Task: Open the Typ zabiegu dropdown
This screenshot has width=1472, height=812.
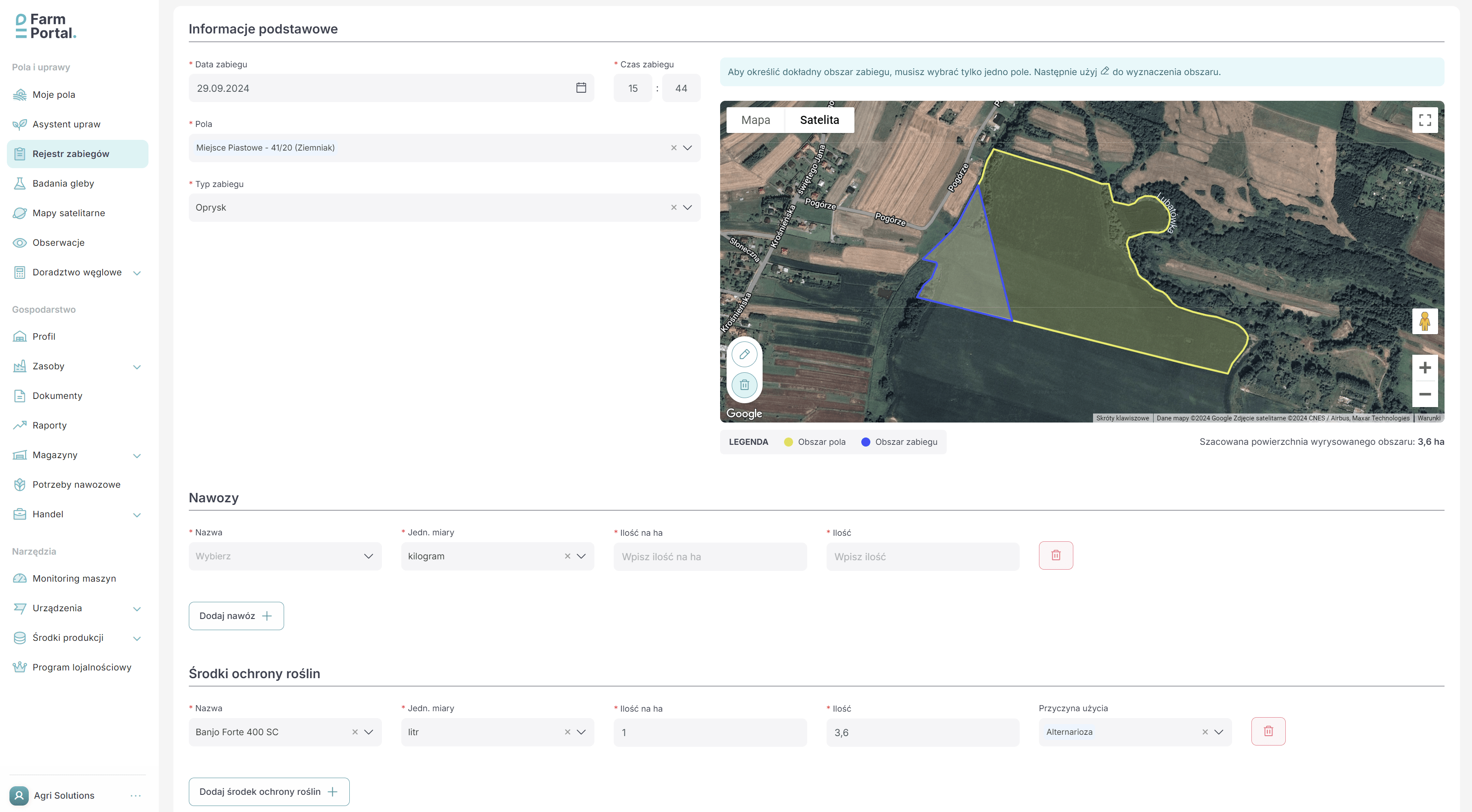Action: click(688, 208)
